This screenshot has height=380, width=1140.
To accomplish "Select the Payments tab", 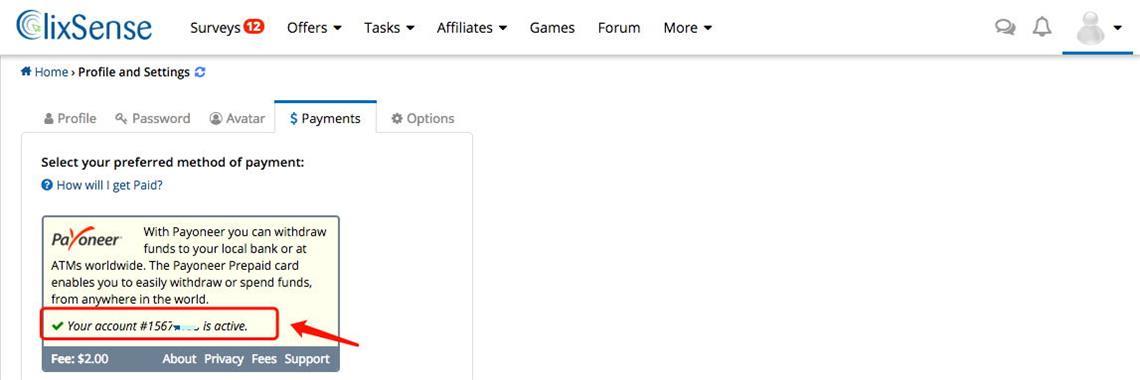I will pos(325,118).
